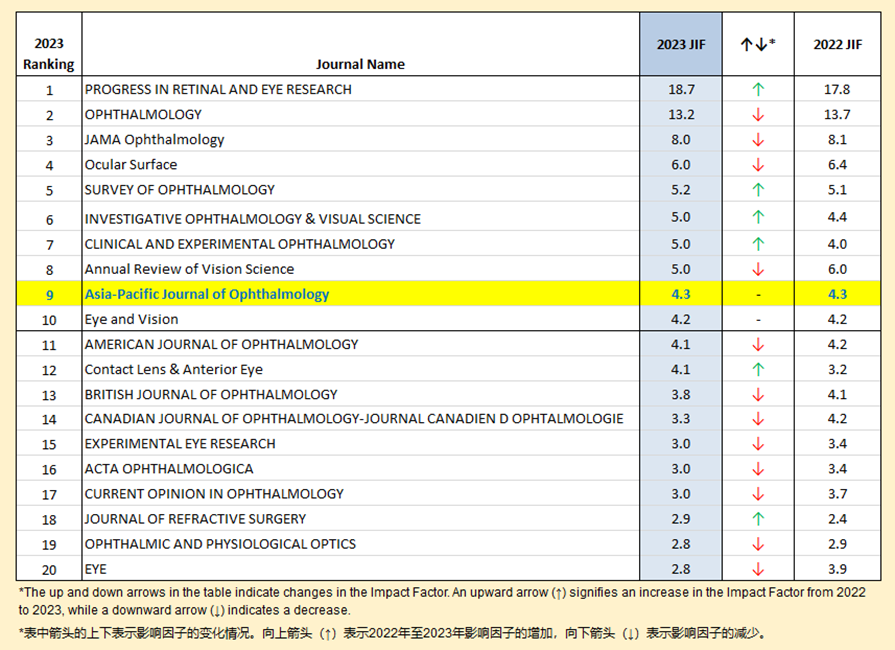Select INVESTIGATIVE OPHTHALMOLOGY & VISUAL SCIENCE name
Viewport: 895px width, 650px height.
point(252,219)
